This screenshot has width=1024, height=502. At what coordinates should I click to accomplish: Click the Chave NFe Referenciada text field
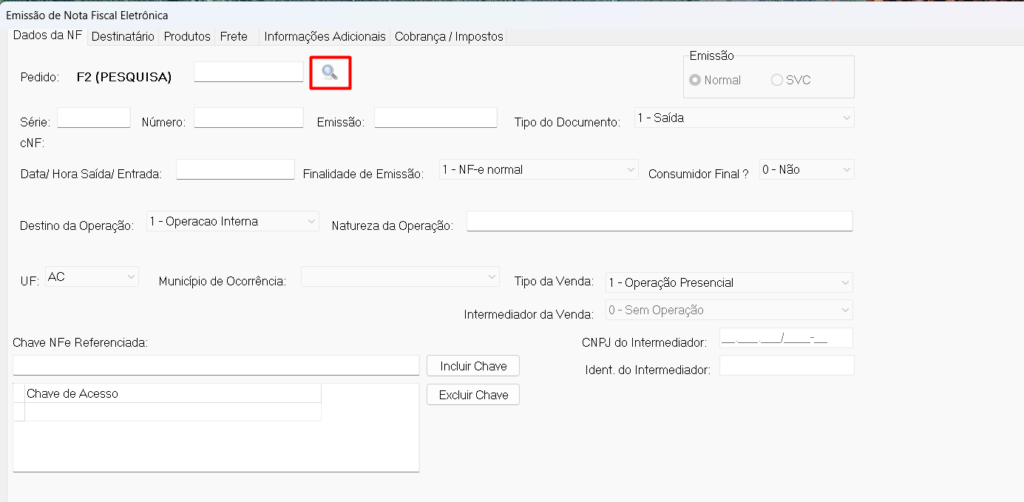(x=215, y=365)
